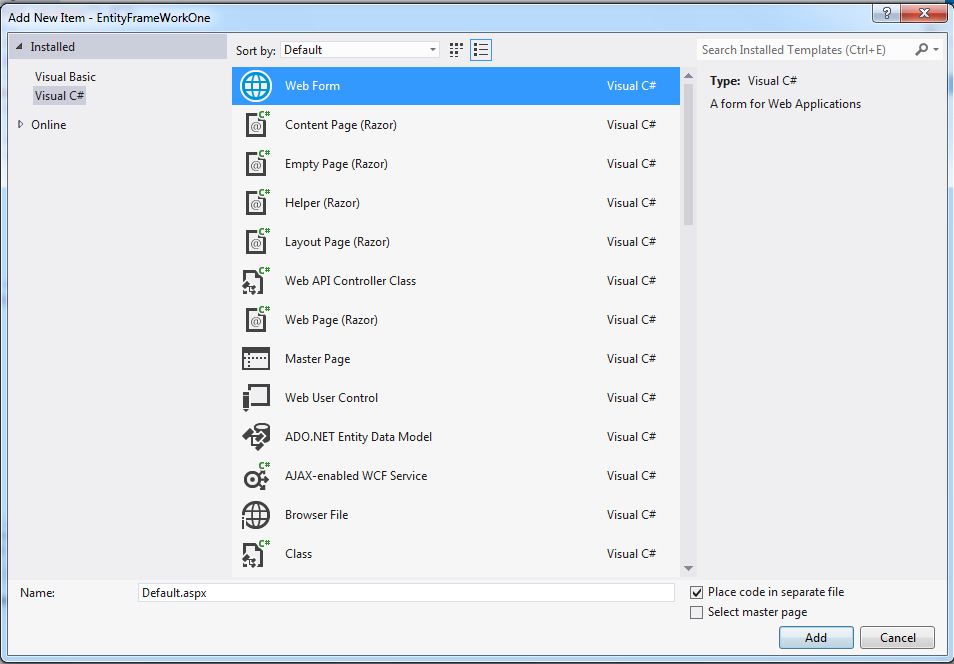Select Empty Page (Razor) template name
The height and width of the screenshot is (664, 954).
pos(336,164)
